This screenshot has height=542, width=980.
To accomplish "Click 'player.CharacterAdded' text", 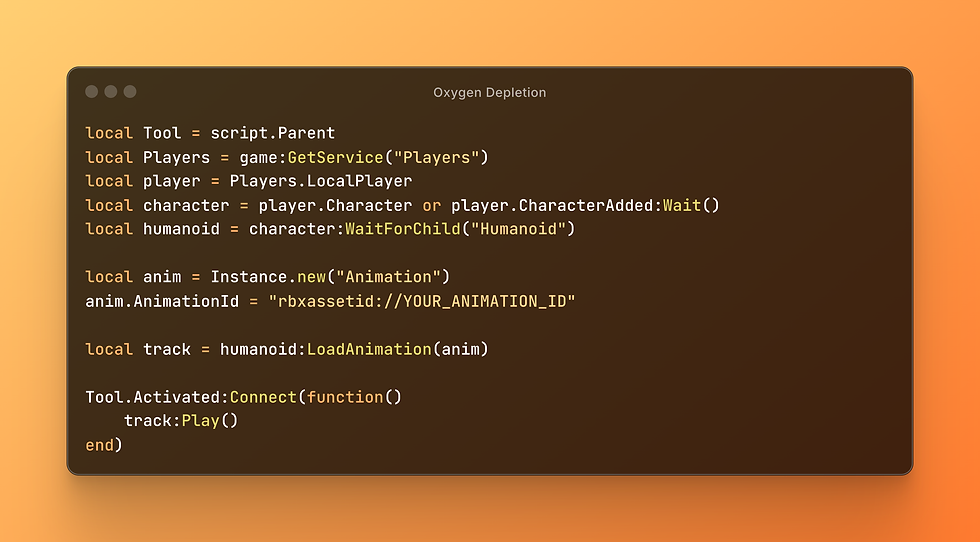I will (x=552, y=206).
